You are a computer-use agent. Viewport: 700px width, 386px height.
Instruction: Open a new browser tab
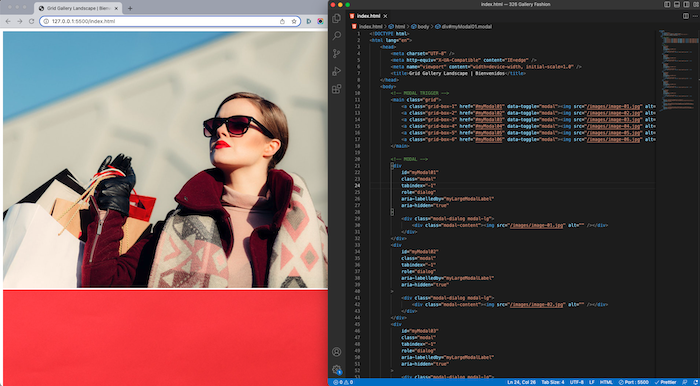130,8
